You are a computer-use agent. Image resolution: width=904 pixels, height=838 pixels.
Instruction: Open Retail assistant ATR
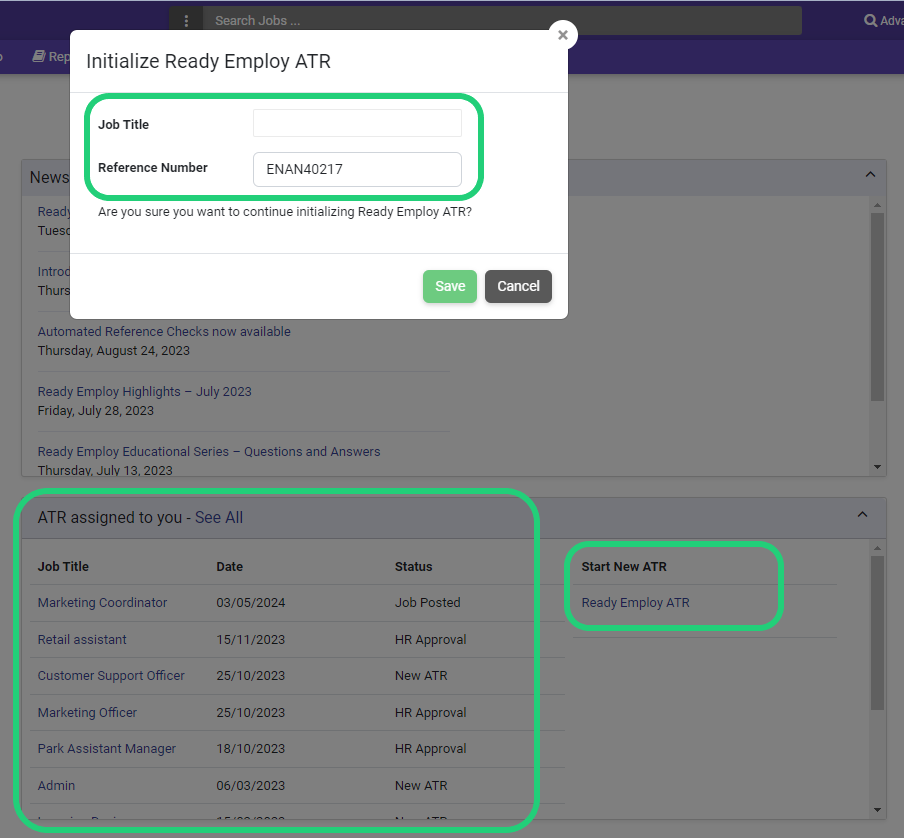pyautogui.click(x=82, y=639)
